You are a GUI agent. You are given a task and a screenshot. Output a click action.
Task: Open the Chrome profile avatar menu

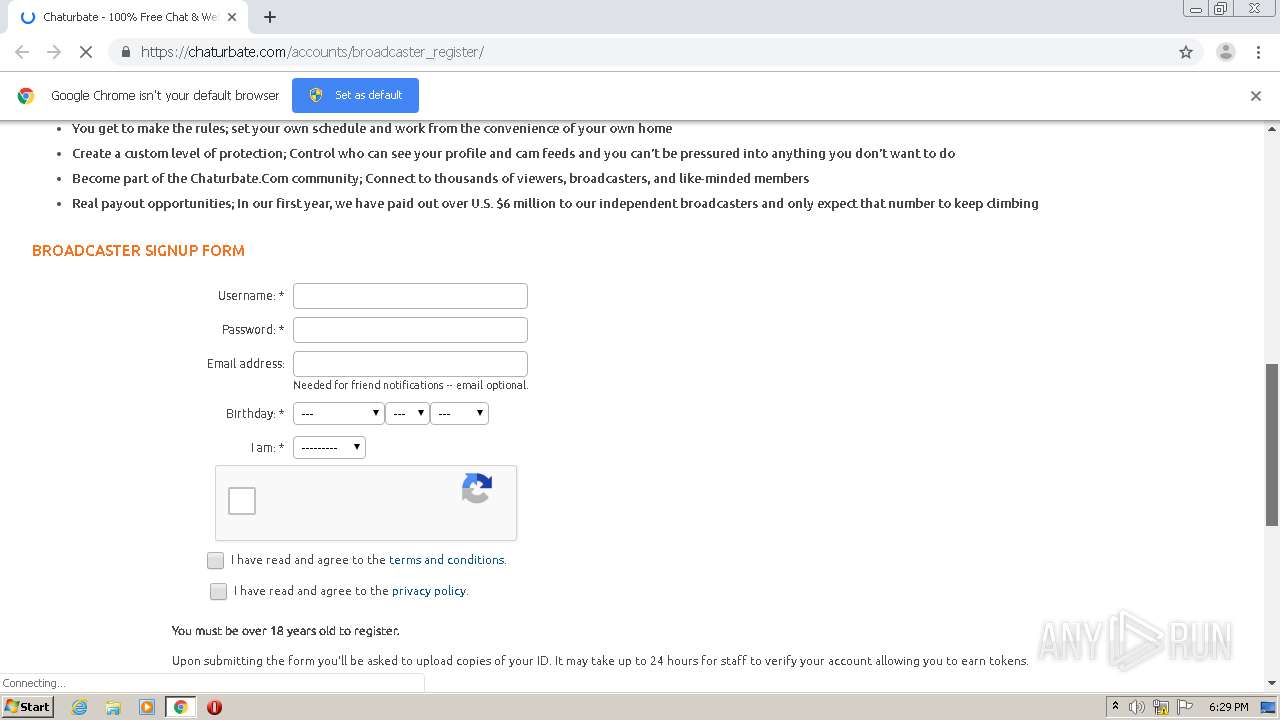coord(1225,52)
